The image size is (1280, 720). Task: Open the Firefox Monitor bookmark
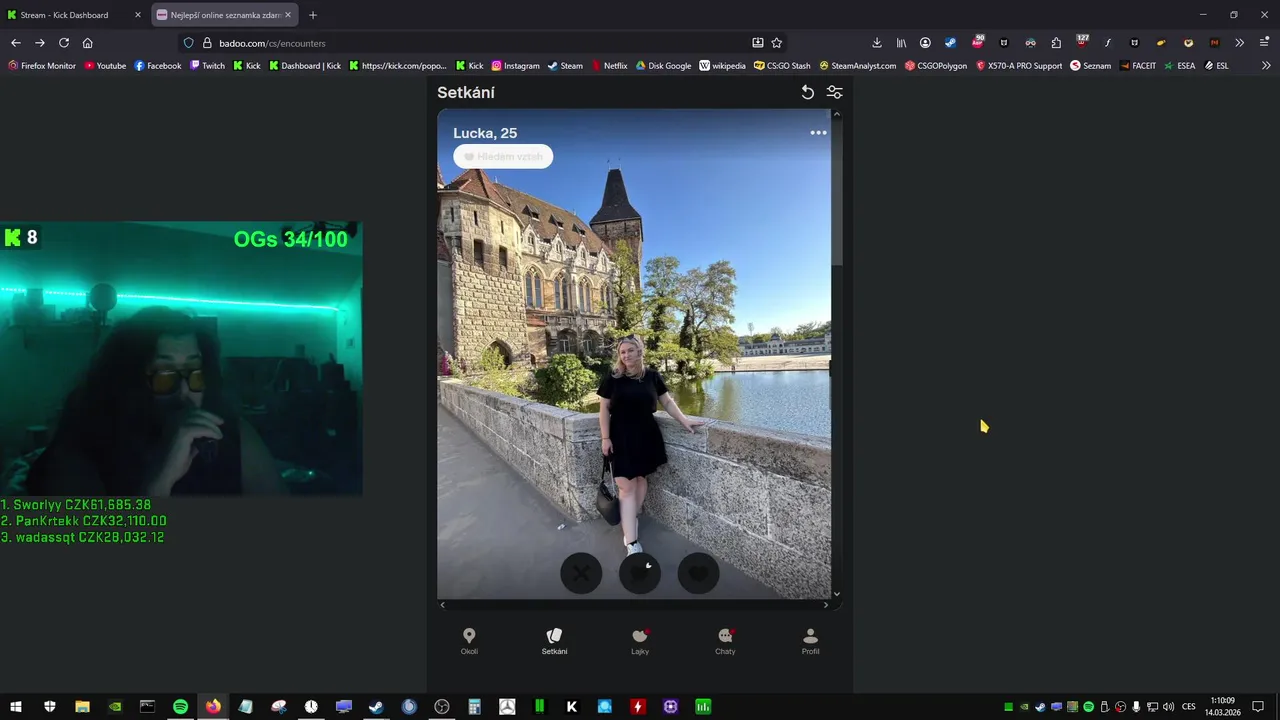42,66
